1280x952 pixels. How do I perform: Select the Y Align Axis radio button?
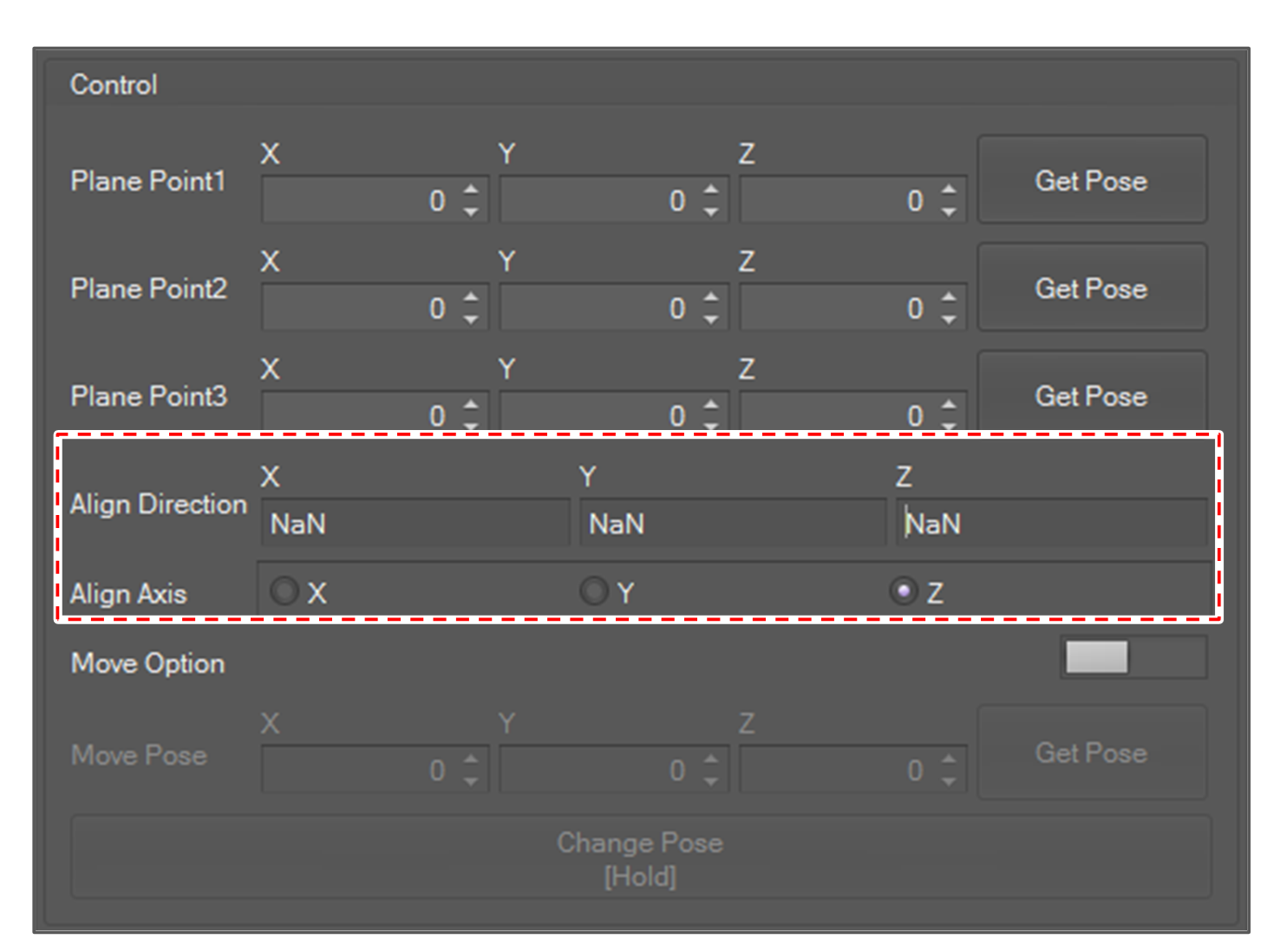[x=594, y=592]
